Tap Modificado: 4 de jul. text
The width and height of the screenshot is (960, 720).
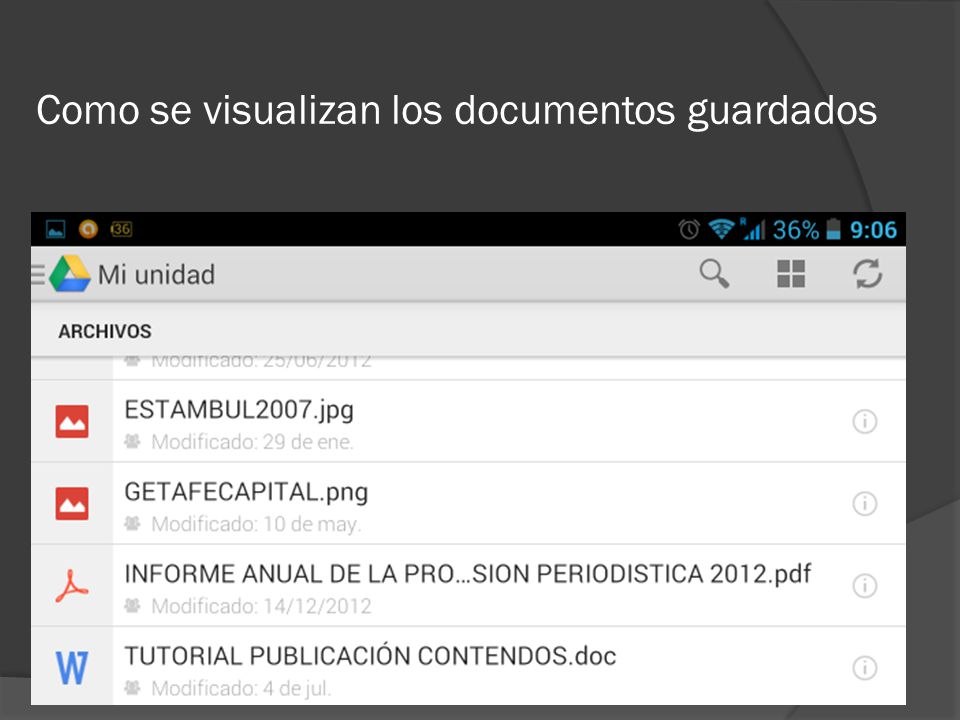pos(241,688)
